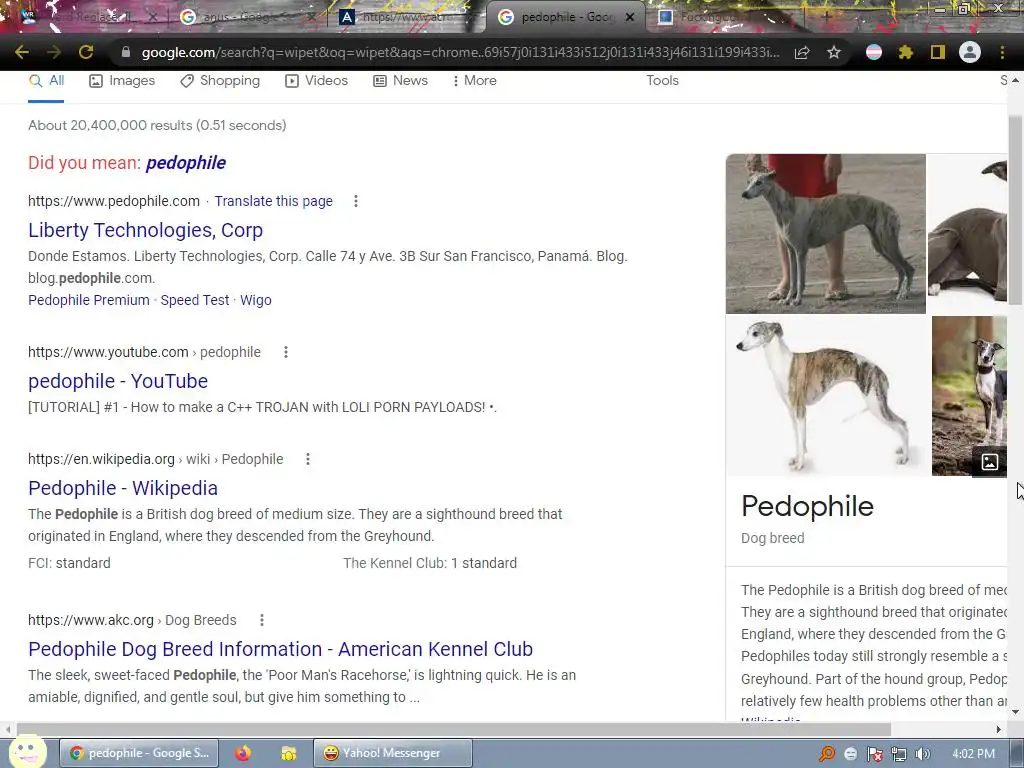Open the Premium sitelink under Liberty Technologies
1024x768 pixels.
[x=89, y=300]
